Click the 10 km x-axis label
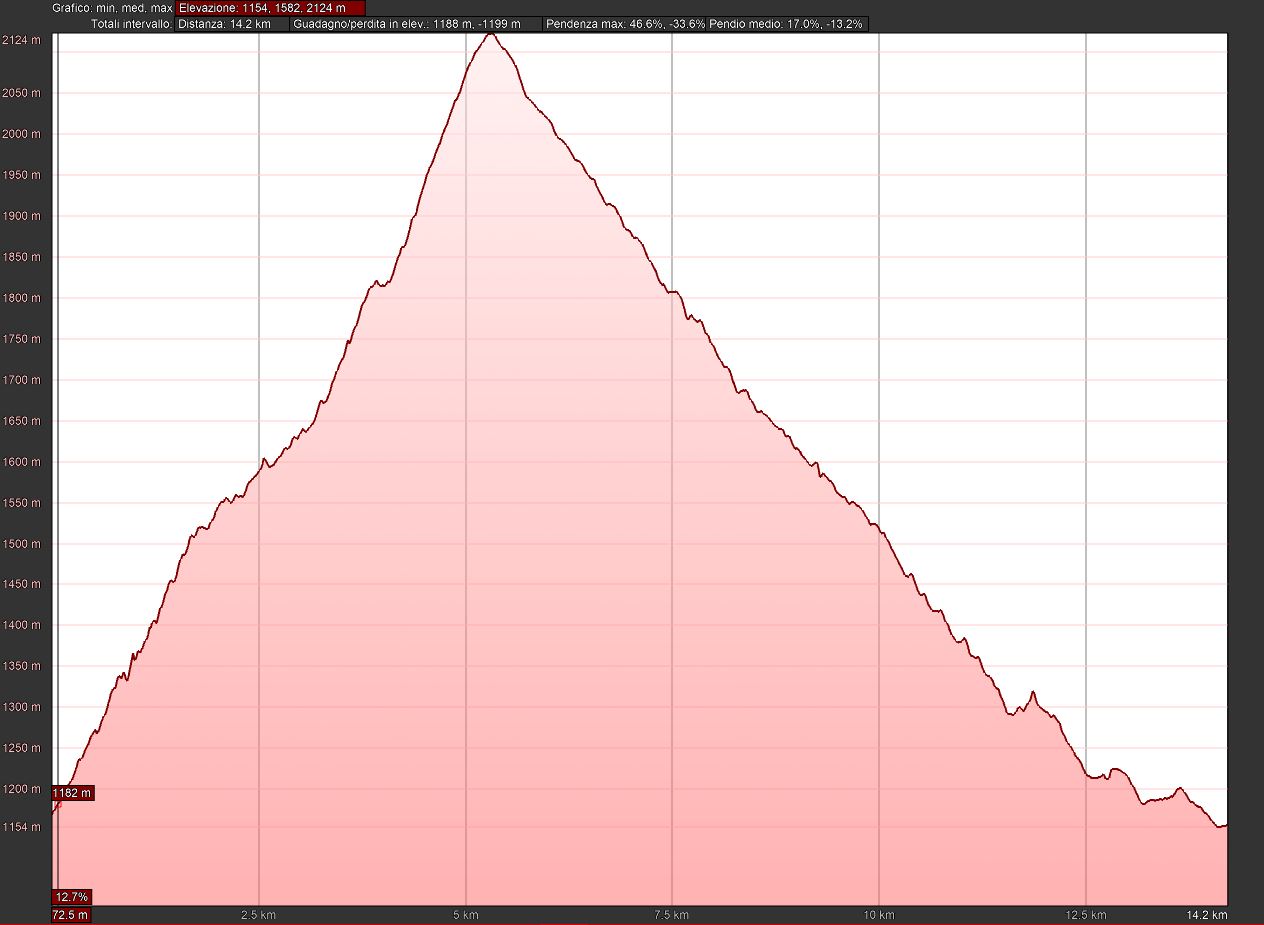 (x=878, y=915)
